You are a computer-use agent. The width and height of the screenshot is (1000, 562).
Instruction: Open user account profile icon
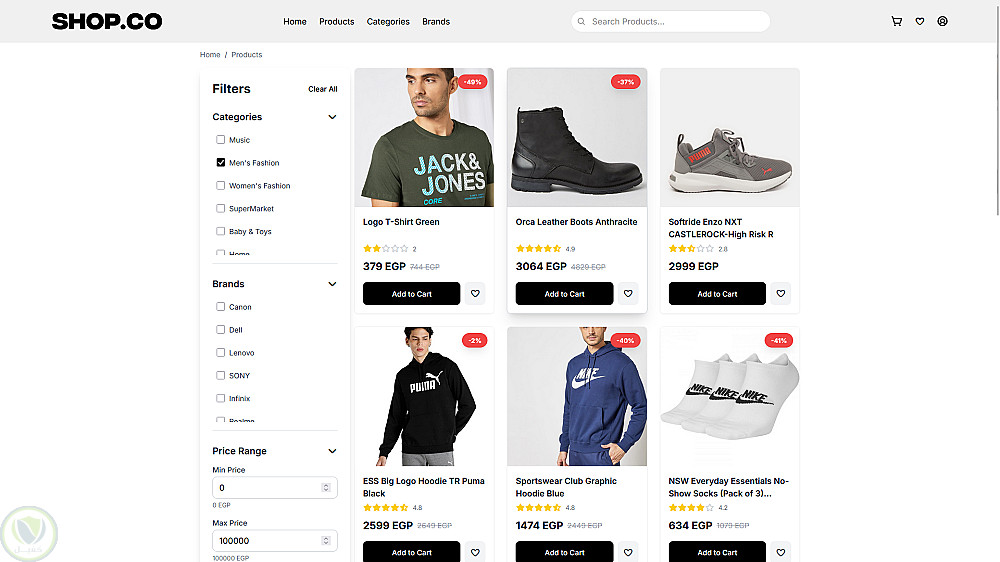pyautogui.click(x=942, y=21)
